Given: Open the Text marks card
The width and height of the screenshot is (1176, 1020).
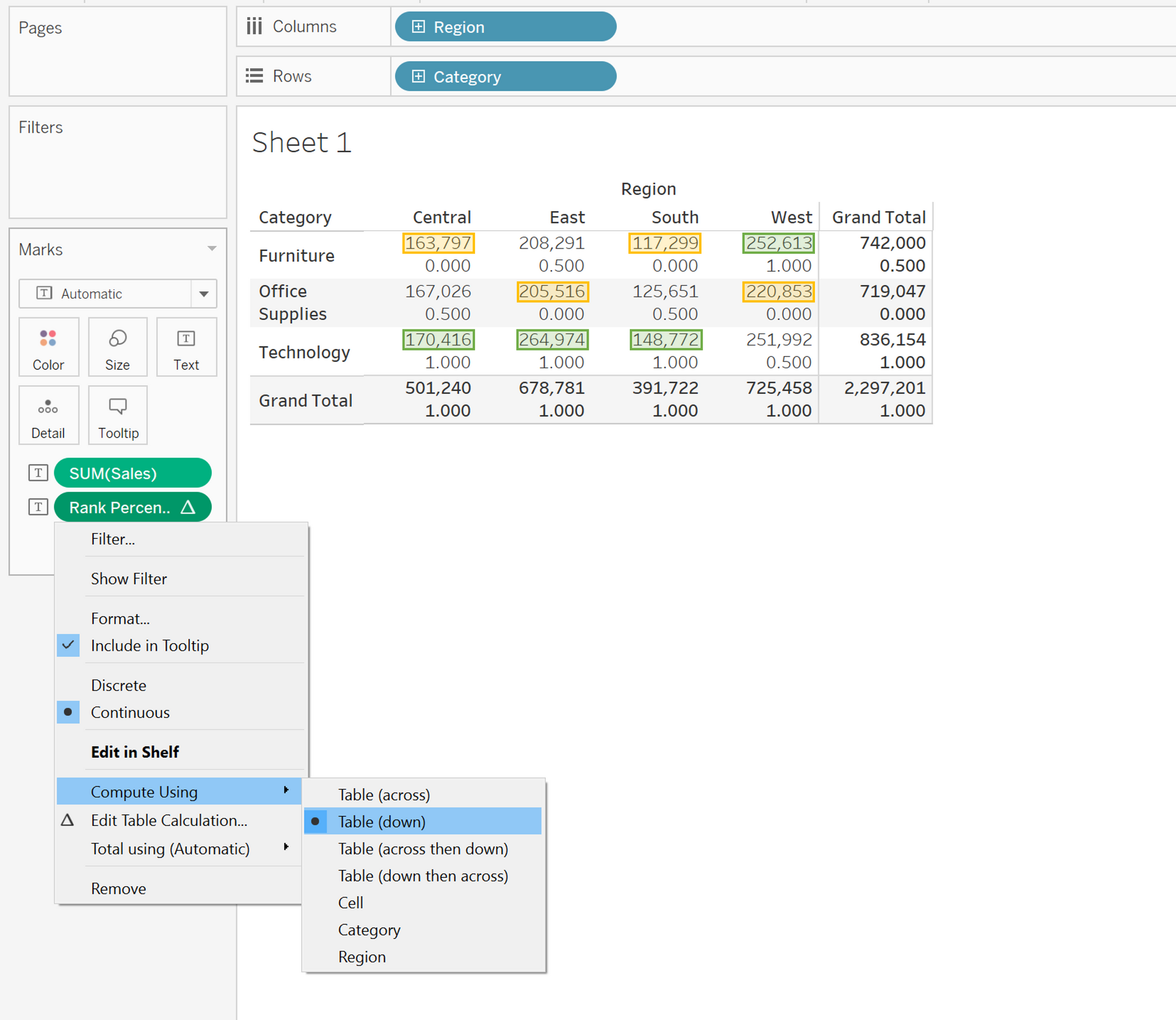Looking at the screenshot, I should pyautogui.click(x=186, y=347).
